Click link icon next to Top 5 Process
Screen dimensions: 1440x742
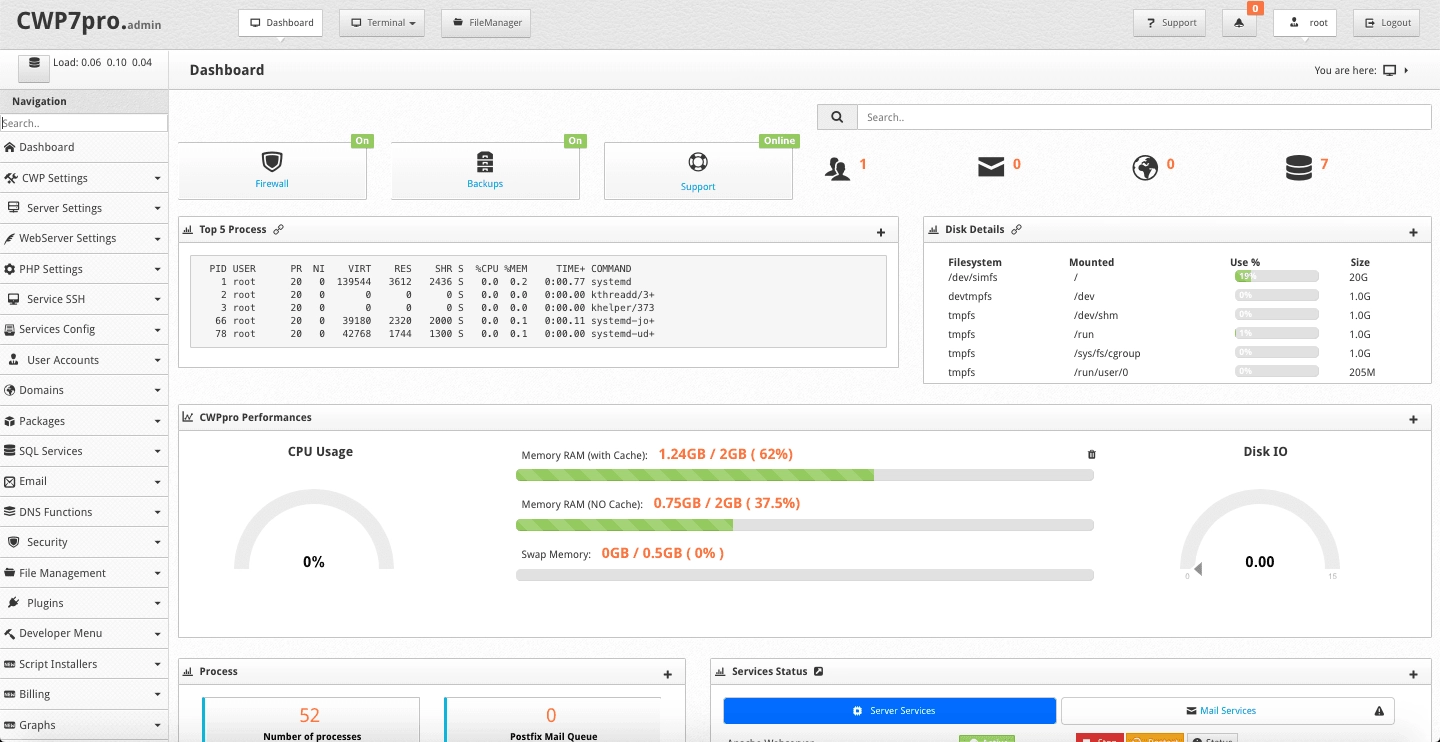(x=279, y=229)
